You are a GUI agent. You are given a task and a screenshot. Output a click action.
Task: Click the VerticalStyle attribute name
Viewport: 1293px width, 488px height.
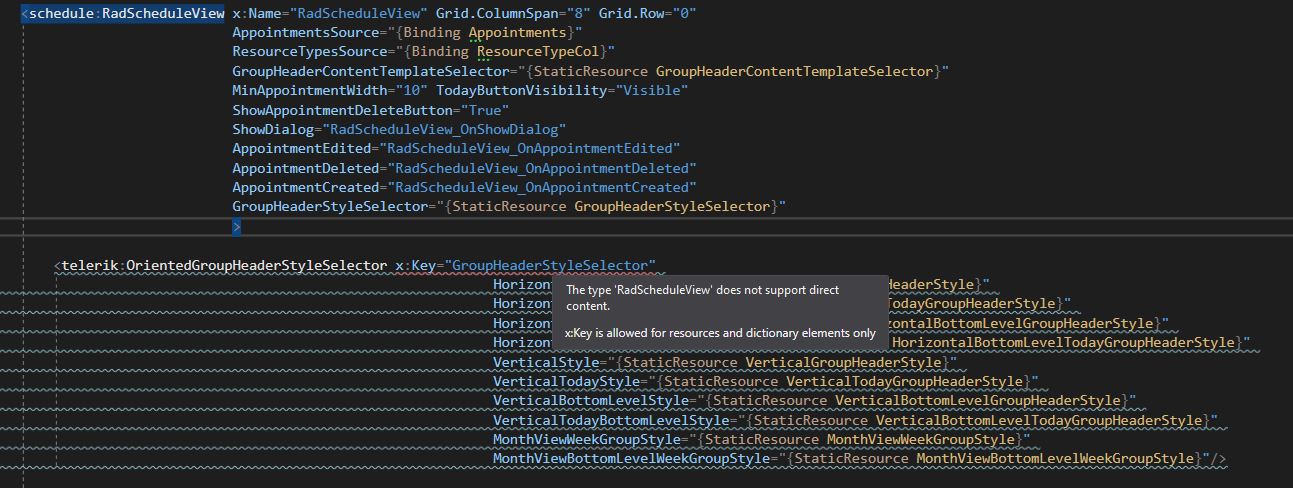[x=546, y=362]
